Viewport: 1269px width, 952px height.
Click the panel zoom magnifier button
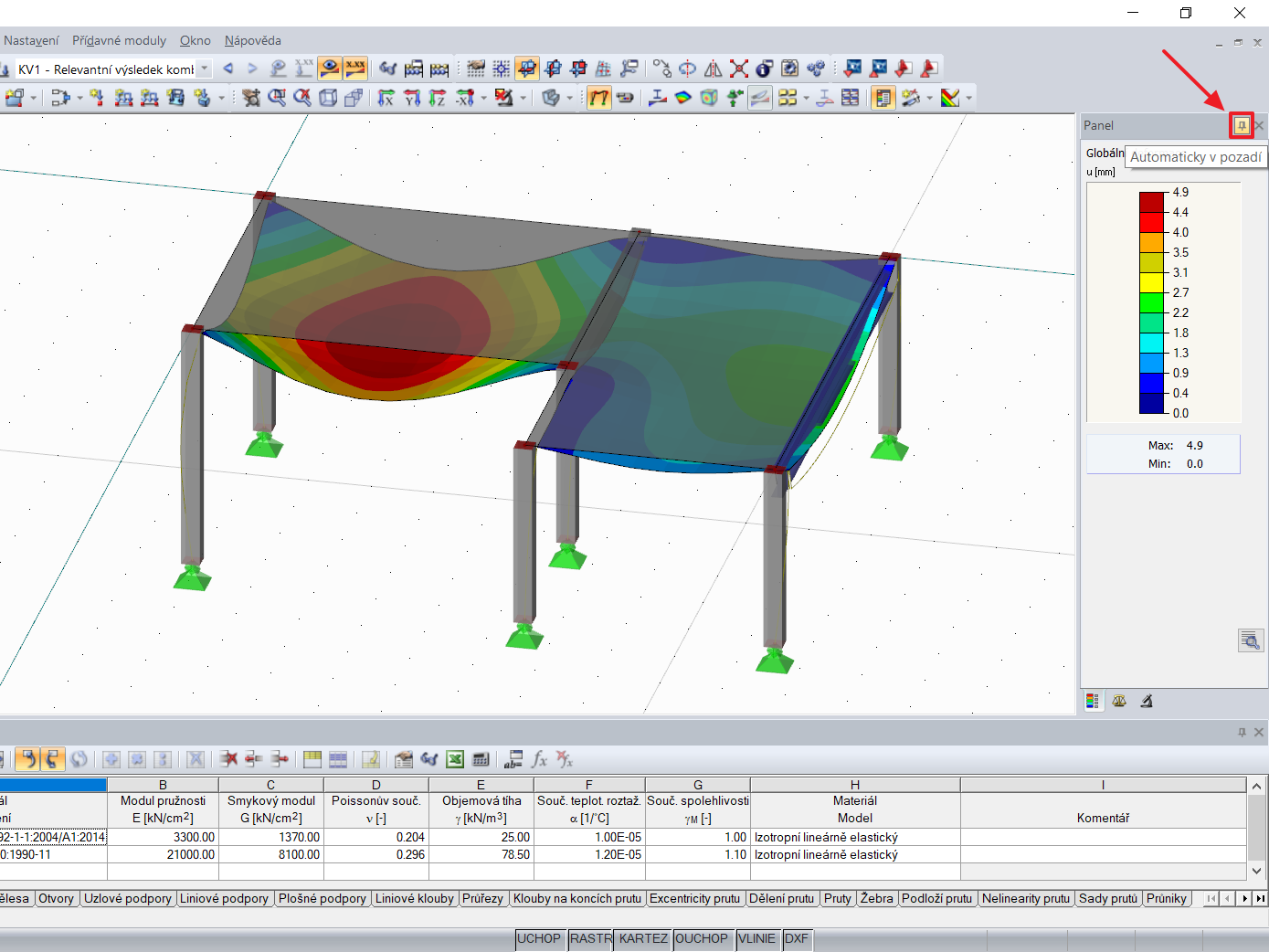pyautogui.click(x=1251, y=640)
